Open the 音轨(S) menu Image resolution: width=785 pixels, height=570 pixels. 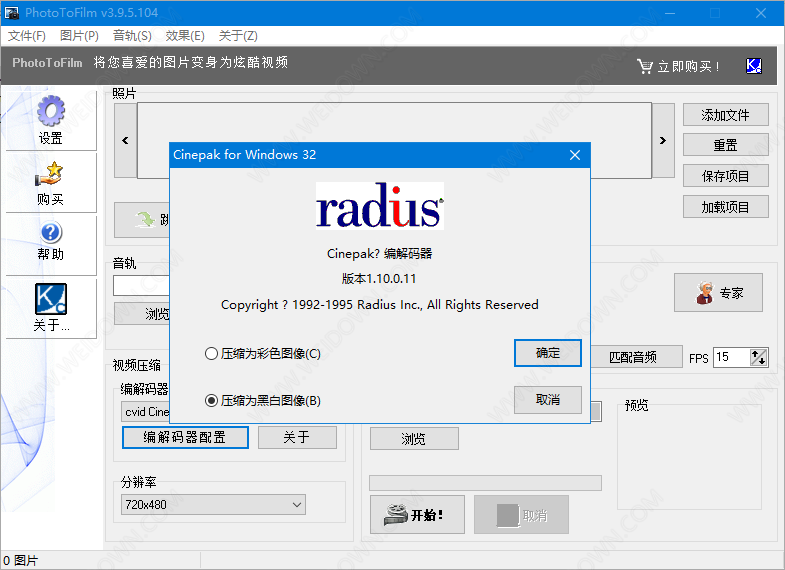[132, 36]
